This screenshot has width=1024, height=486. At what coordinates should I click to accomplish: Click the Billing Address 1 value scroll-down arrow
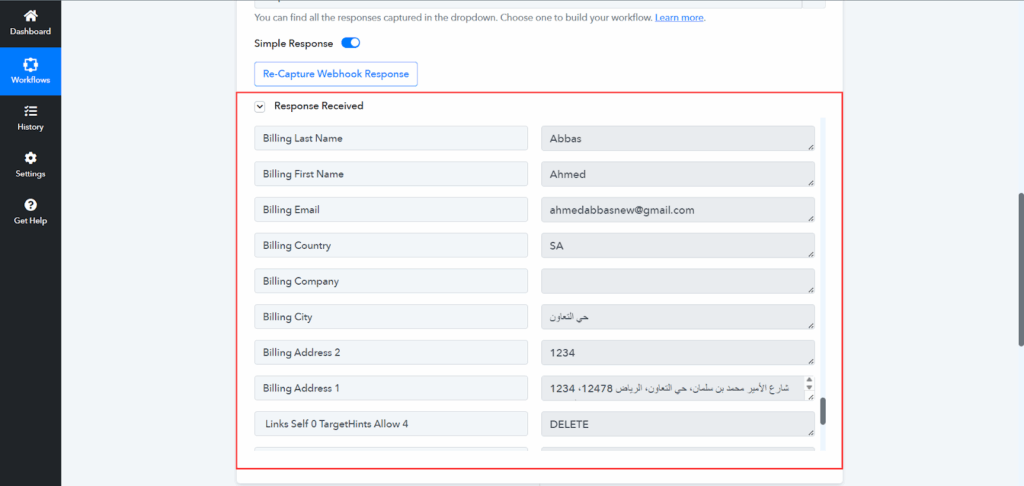click(810, 388)
